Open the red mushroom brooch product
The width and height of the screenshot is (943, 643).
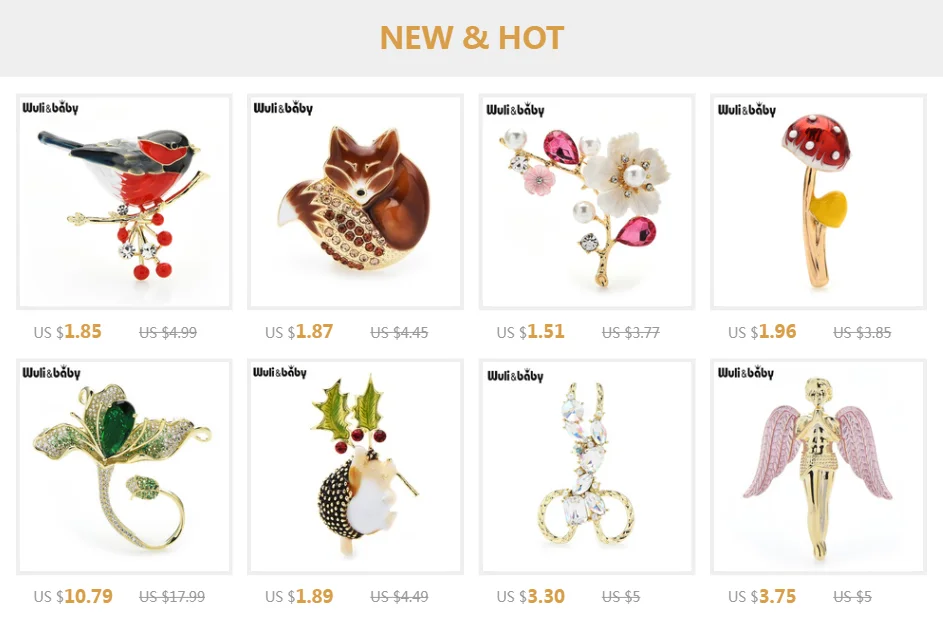818,202
